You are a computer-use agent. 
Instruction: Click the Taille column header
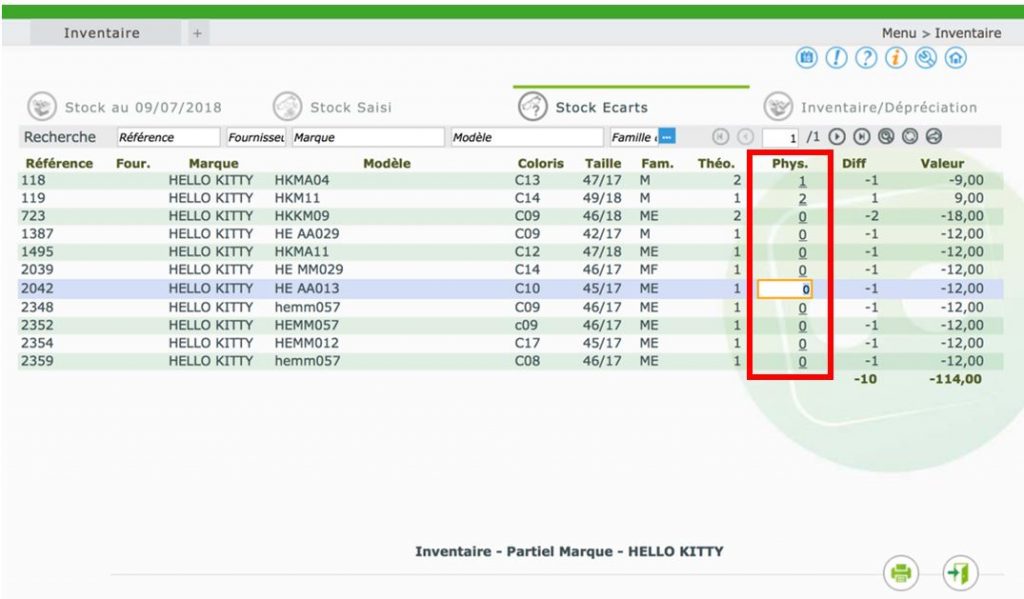[603, 163]
